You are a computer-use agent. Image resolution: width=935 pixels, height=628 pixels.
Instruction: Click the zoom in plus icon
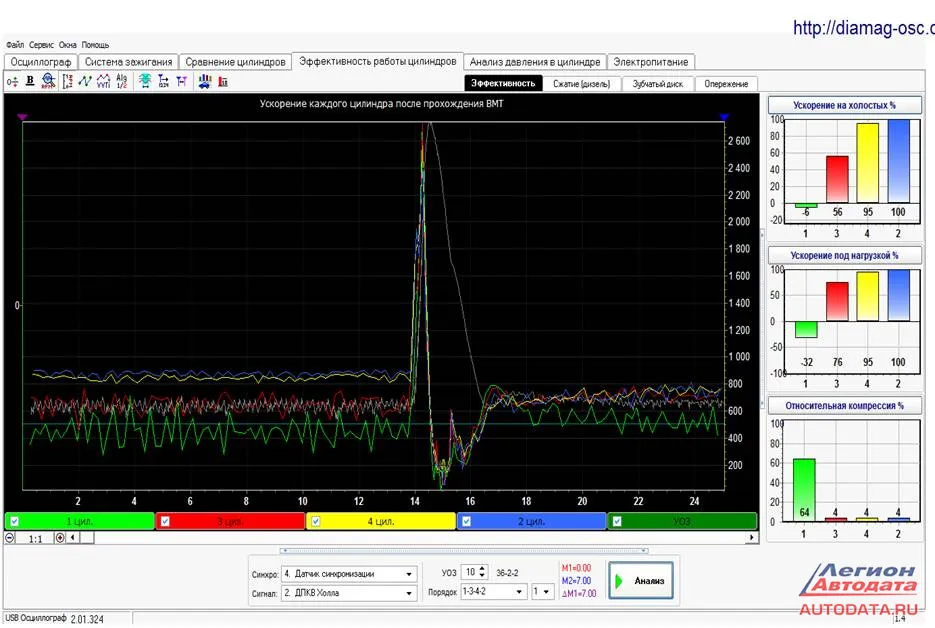(60, 538)
